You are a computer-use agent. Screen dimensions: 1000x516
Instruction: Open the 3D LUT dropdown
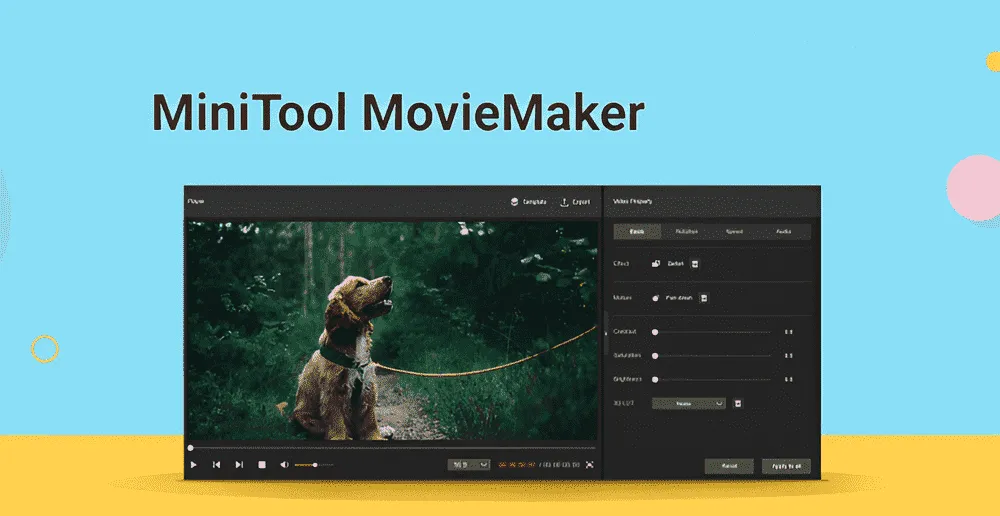[689, 403]
